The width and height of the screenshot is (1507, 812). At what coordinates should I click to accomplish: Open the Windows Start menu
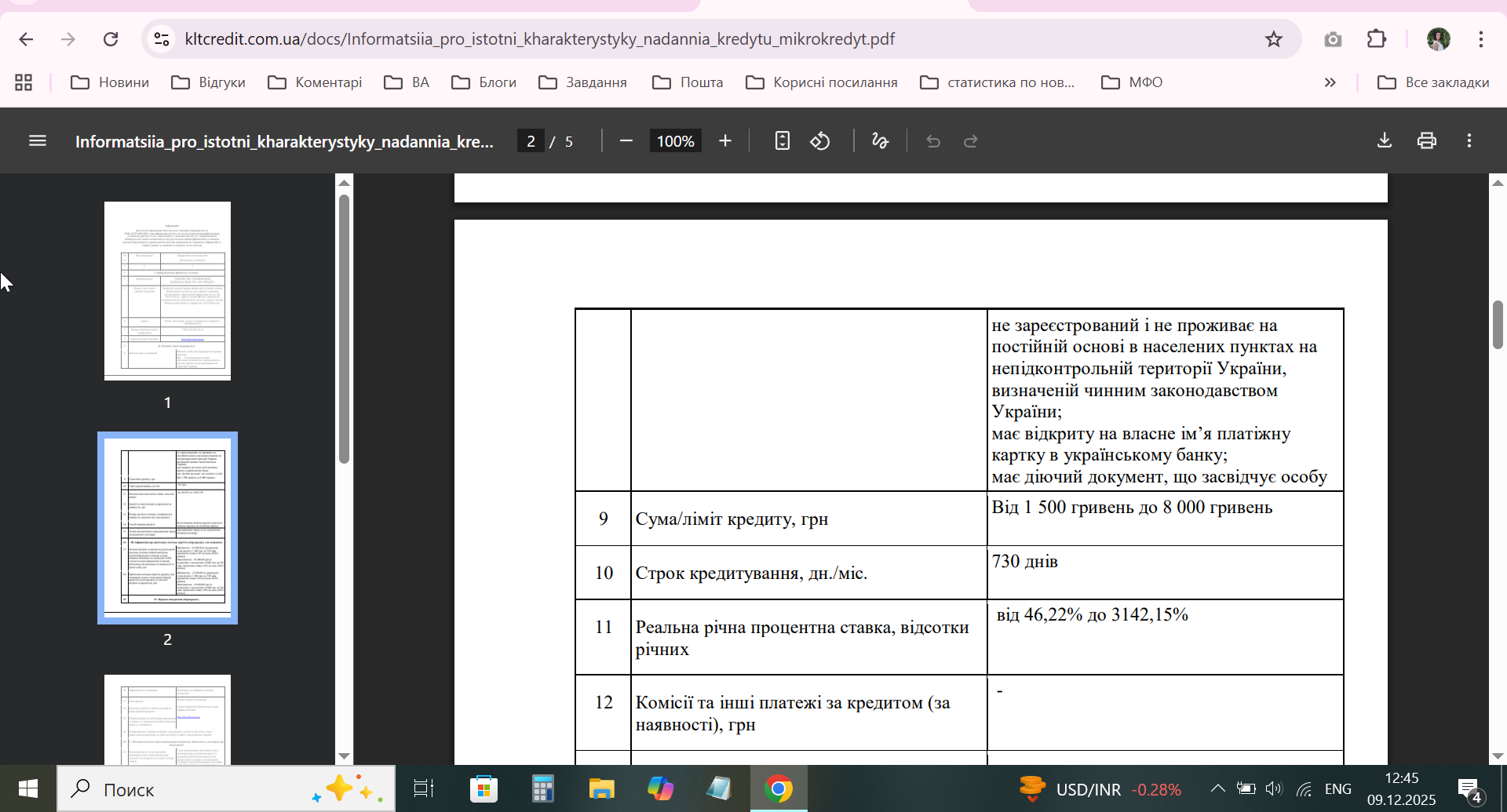[28, 788]
